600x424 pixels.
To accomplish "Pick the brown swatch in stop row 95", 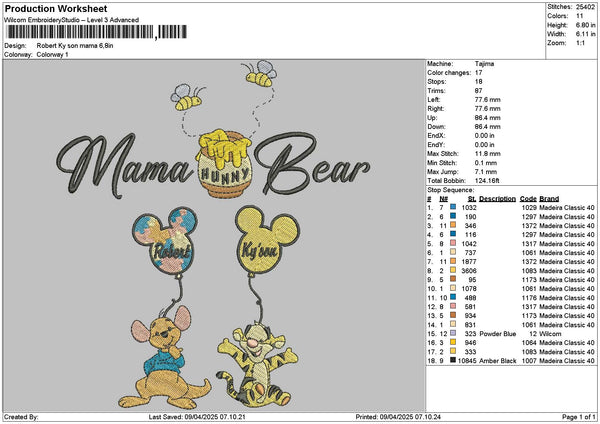I will pyautogui.click(x=453, y=279).
